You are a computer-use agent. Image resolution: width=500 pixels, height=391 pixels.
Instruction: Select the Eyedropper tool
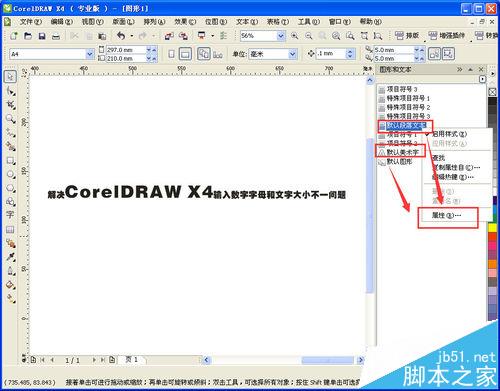(x=11, y=257)
